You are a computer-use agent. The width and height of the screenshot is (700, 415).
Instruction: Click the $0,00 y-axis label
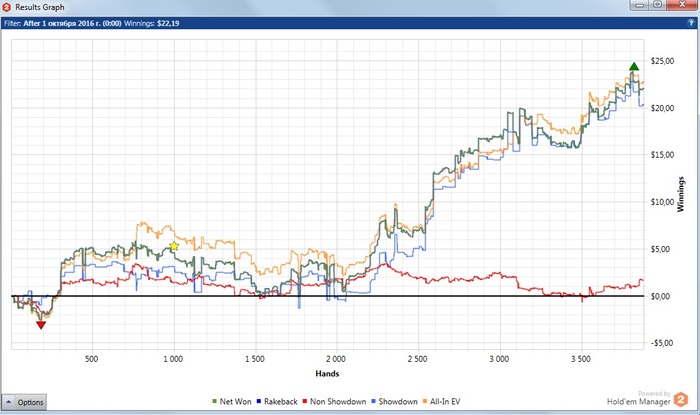click(x=661, y=296)
